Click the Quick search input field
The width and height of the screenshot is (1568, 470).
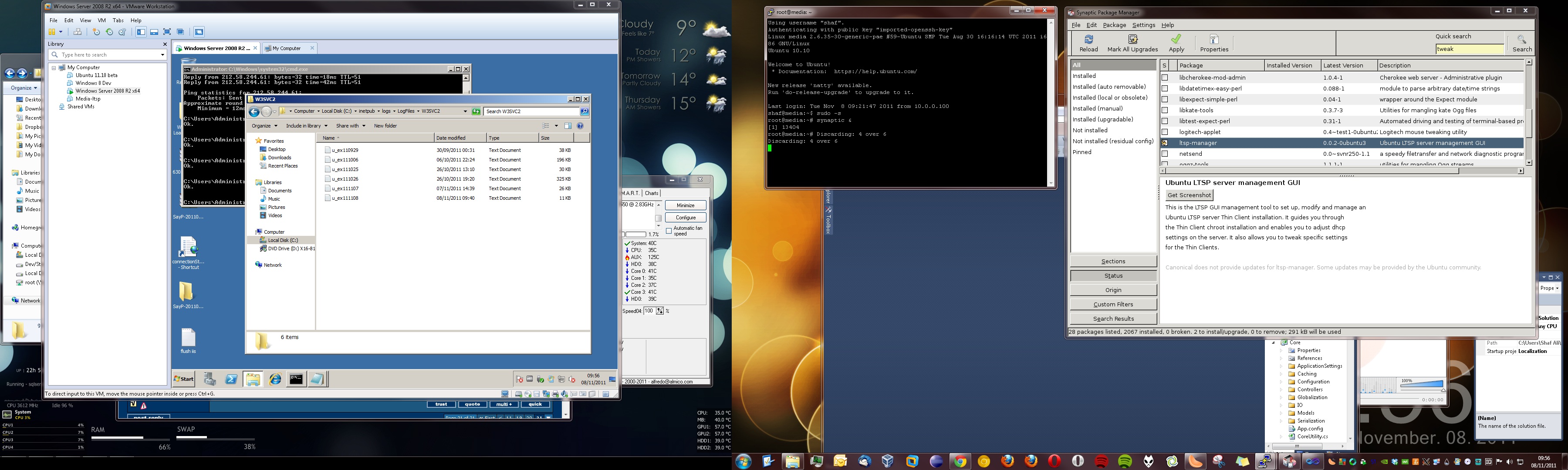(x=1470, y=49)
